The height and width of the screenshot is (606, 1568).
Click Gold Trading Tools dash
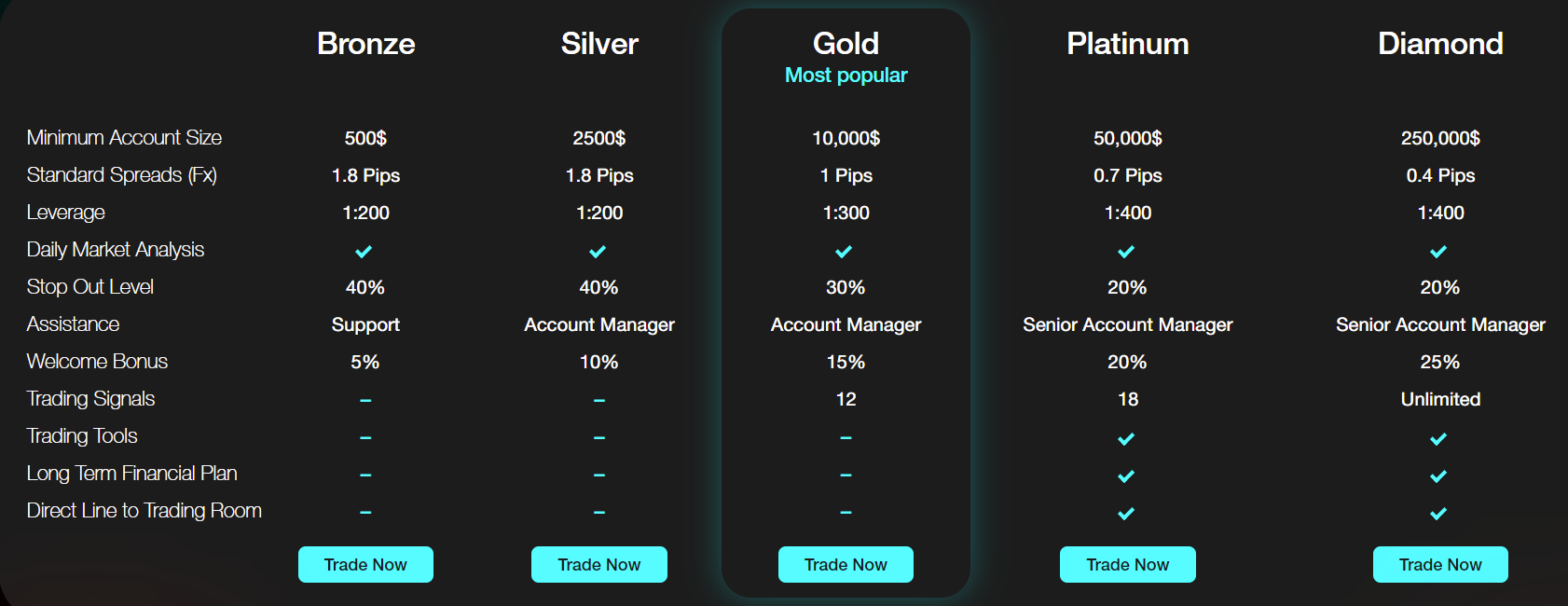[846, 438]
